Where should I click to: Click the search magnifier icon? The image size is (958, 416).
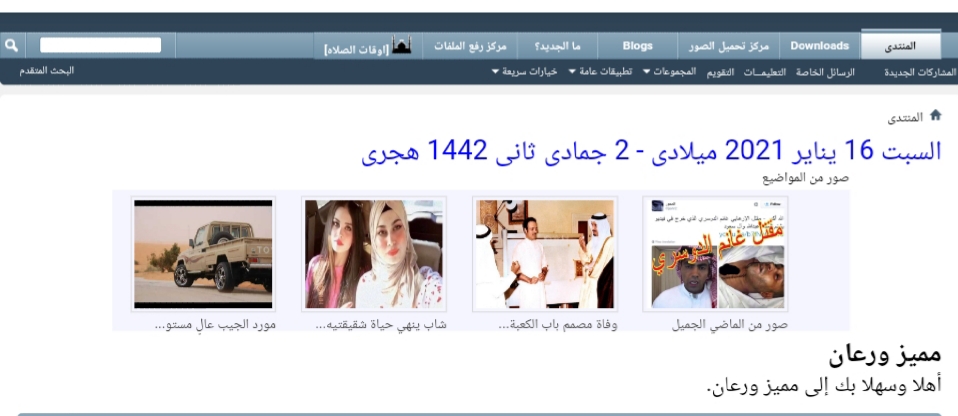click(11, 46)
